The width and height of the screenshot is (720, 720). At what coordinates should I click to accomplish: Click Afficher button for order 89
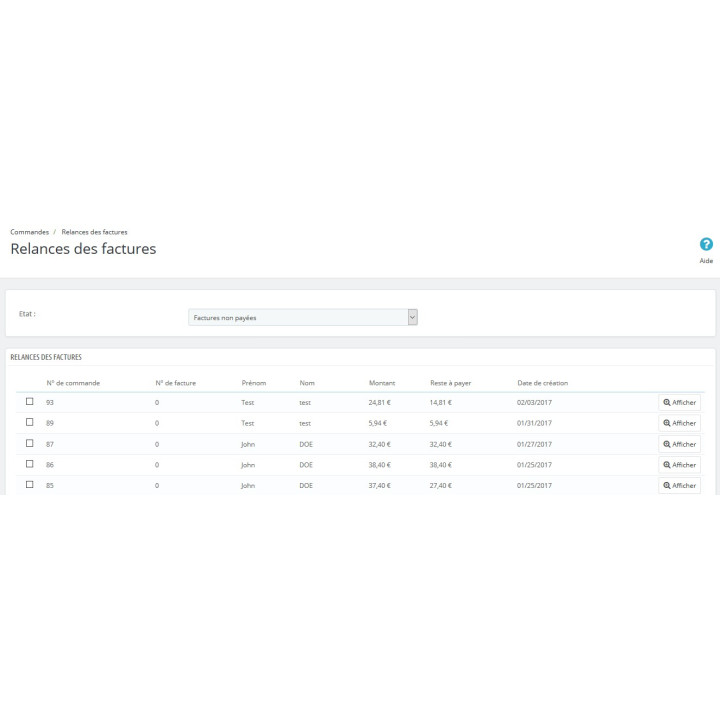[679, 423]
